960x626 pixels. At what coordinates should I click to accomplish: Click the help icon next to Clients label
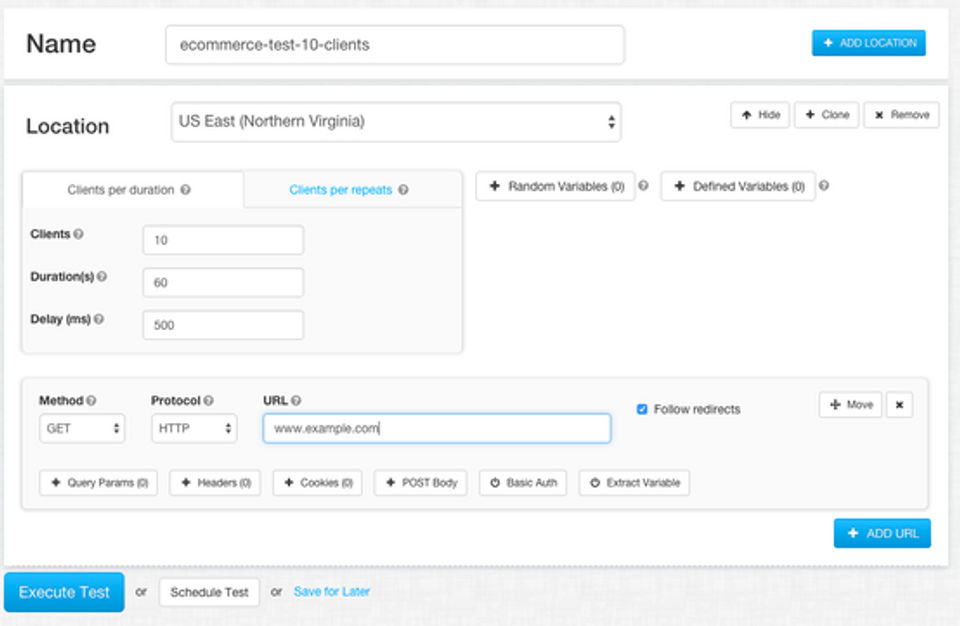79,235
